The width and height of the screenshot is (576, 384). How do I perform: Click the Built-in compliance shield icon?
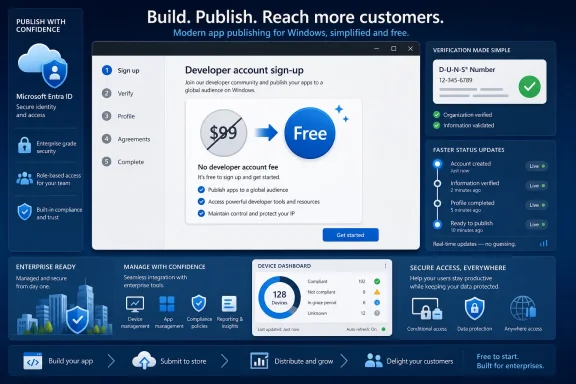click(x=25, y=212)
